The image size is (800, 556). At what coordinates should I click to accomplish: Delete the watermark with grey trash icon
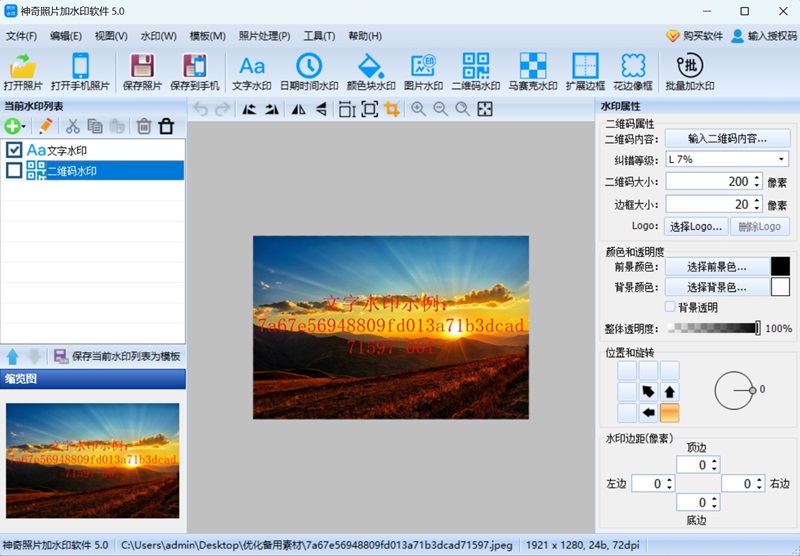tap(144, 126)
